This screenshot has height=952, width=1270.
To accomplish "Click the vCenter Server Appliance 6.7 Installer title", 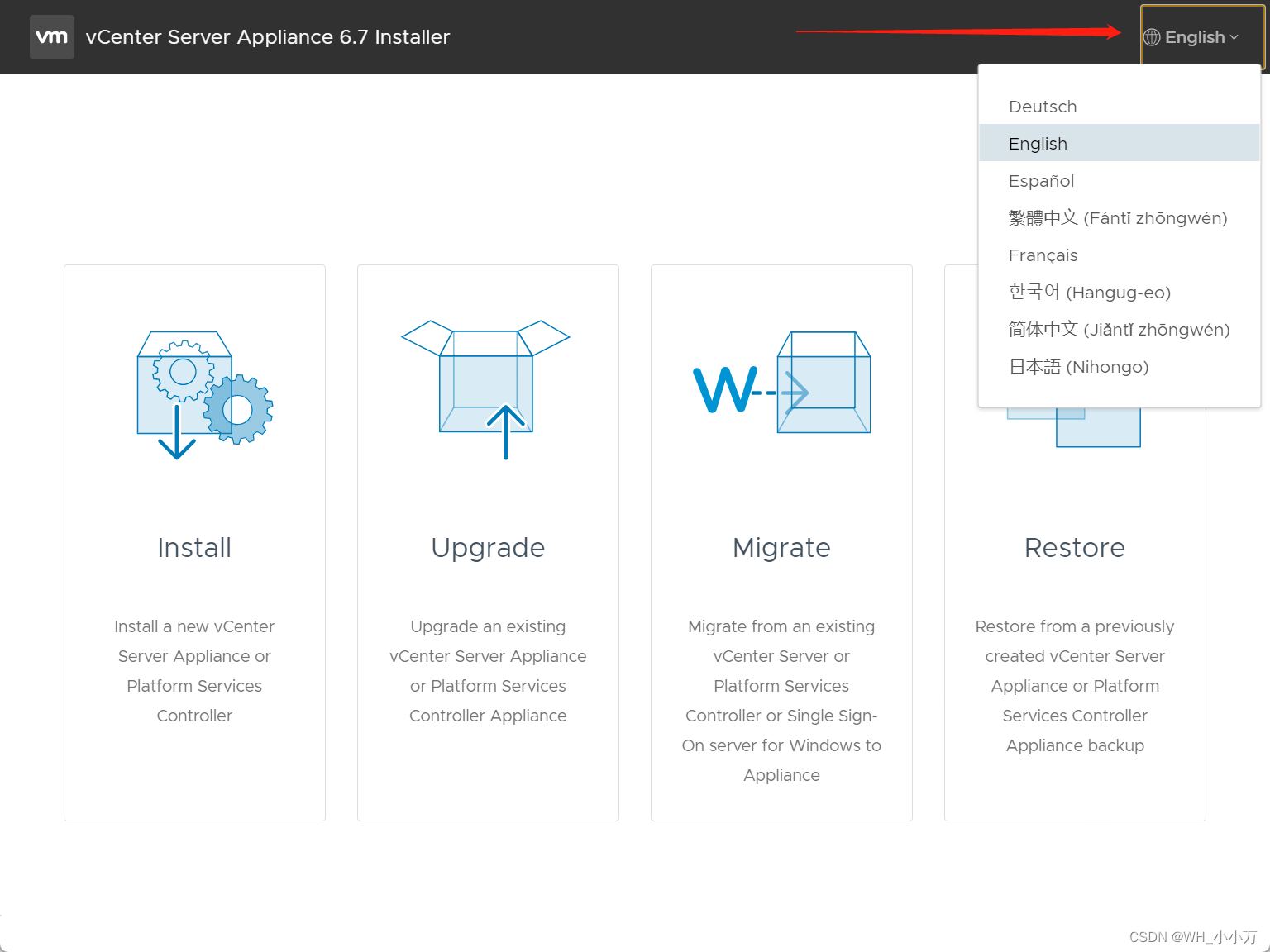I will pyautogui.click(x=268, y=37).
